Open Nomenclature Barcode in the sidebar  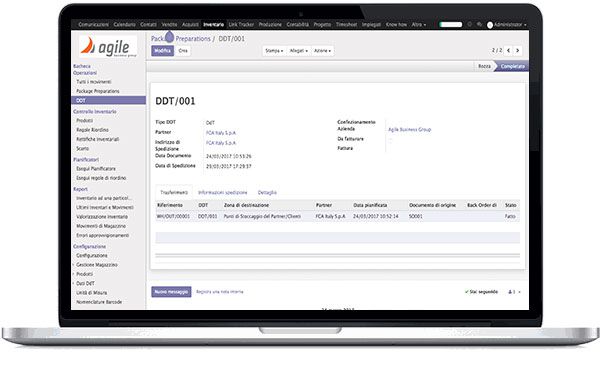click(99, 302)
